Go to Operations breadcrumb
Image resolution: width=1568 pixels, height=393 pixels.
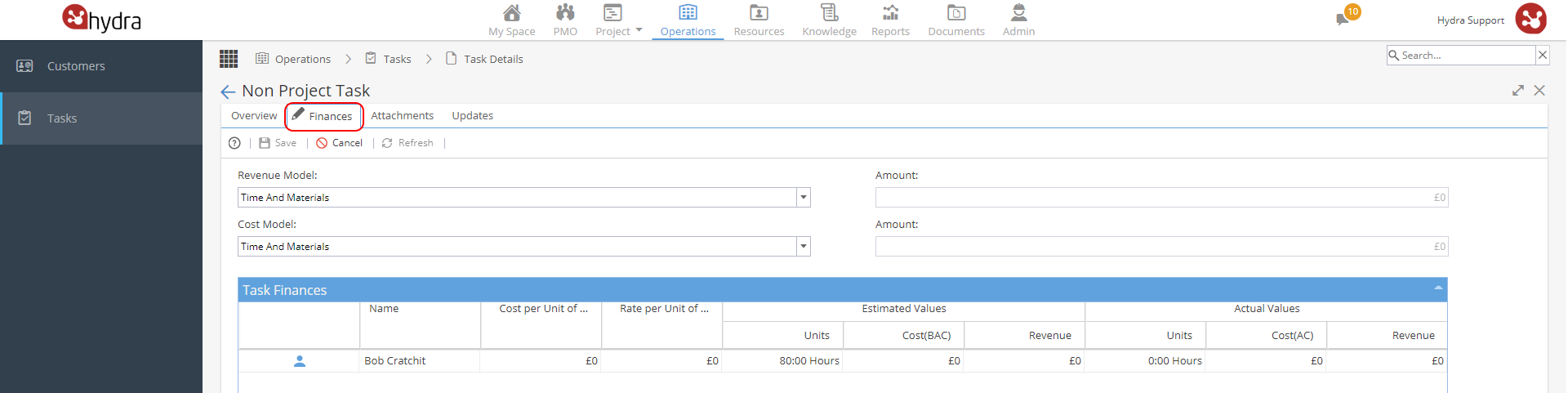[293, 59]
